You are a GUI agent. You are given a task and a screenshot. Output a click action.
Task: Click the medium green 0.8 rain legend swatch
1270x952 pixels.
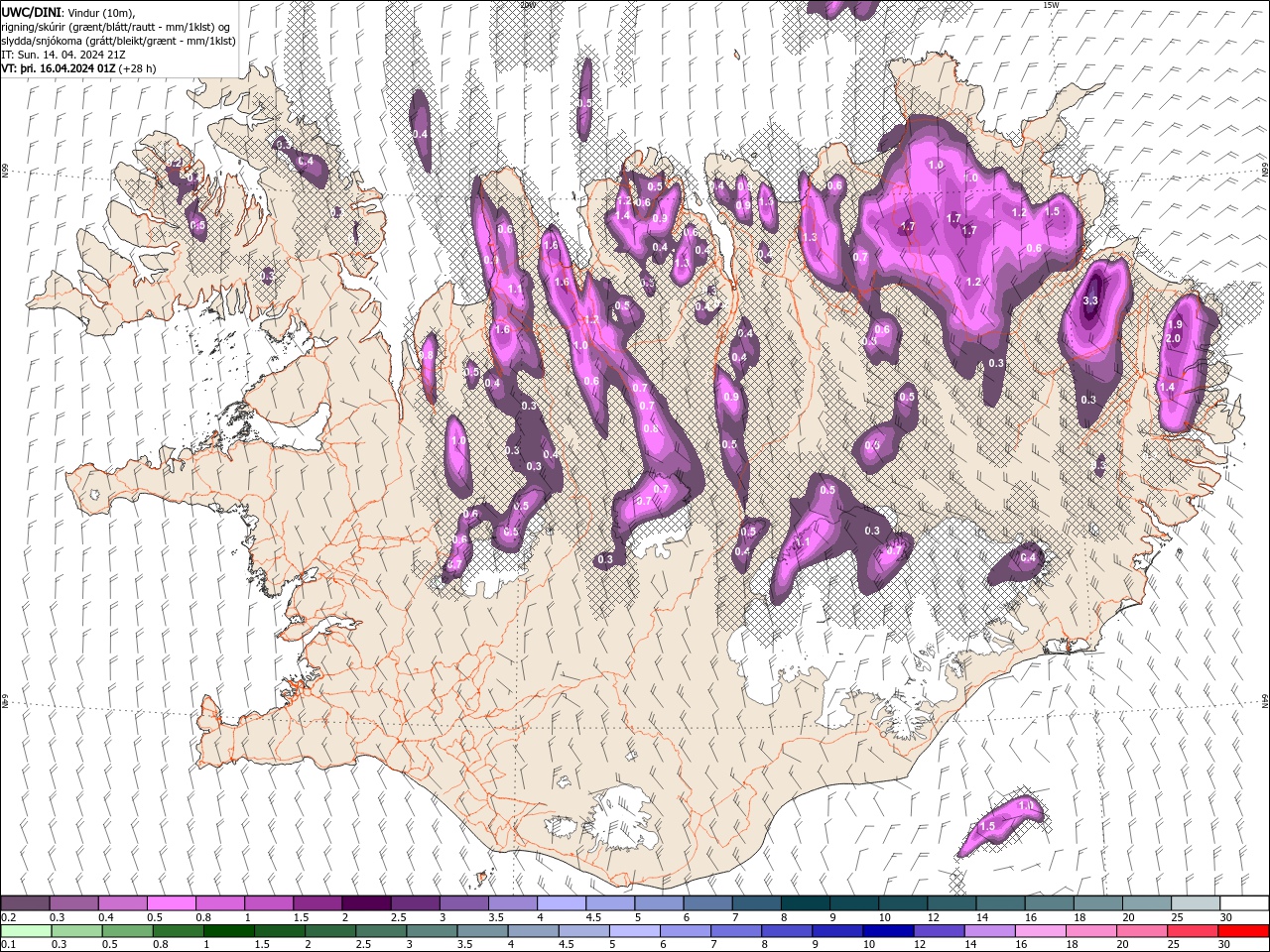[x=179, y=931]
